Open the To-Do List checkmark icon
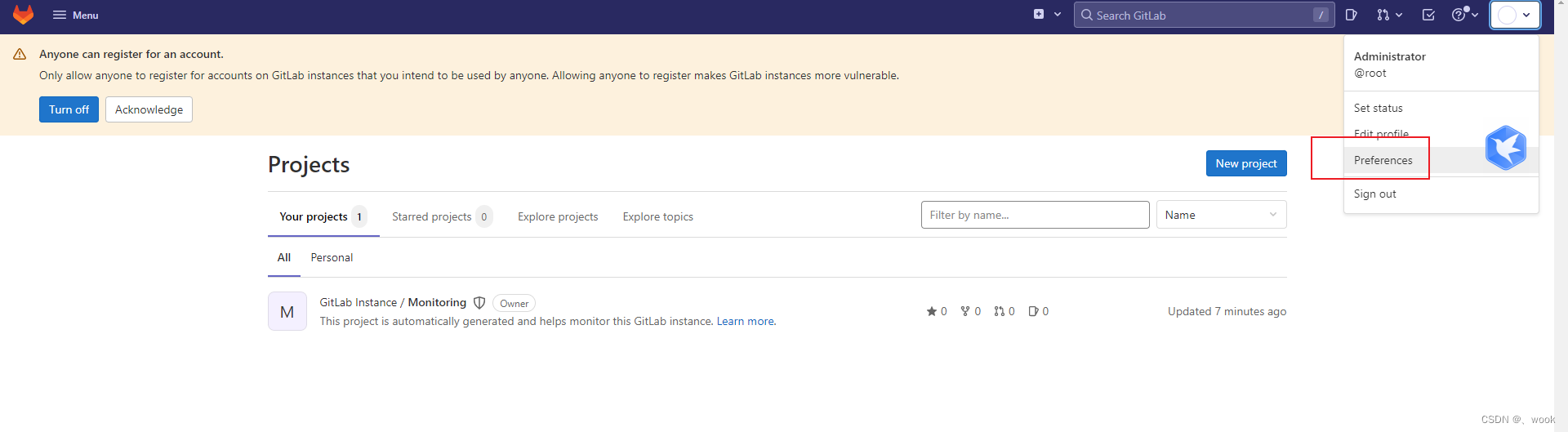Viewport: 1568px width, 432px height. (1428, 15)
